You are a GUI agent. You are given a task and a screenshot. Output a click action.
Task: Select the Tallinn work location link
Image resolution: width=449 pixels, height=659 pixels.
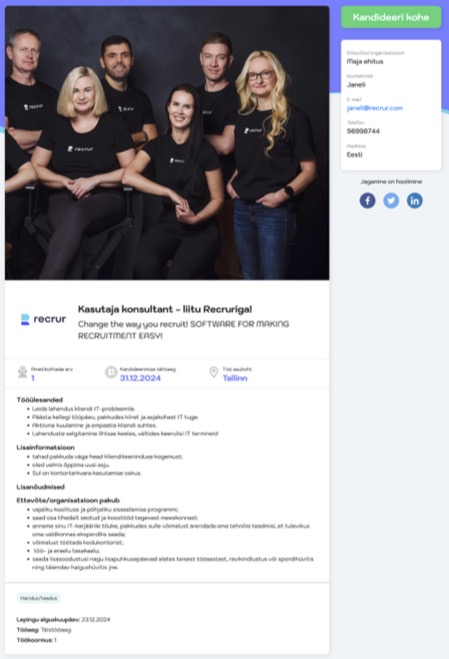tap(235, 378)
